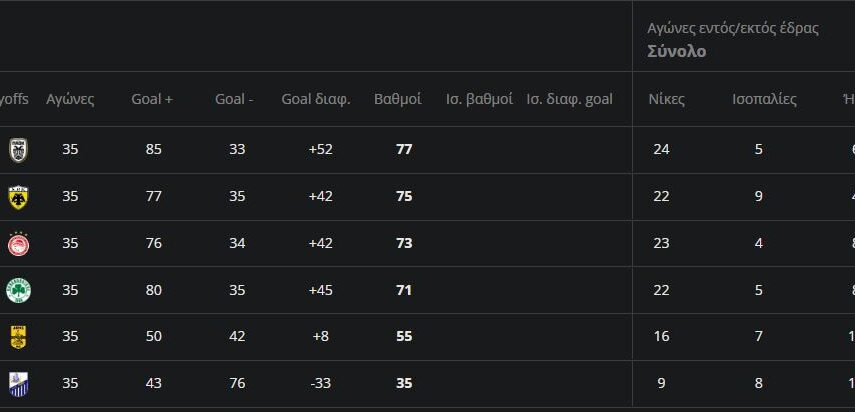Image resolution: width=855 pixels, height=412 pixels.
Task: Open the AEK Athens crest icon
Action: click(18, 196)
